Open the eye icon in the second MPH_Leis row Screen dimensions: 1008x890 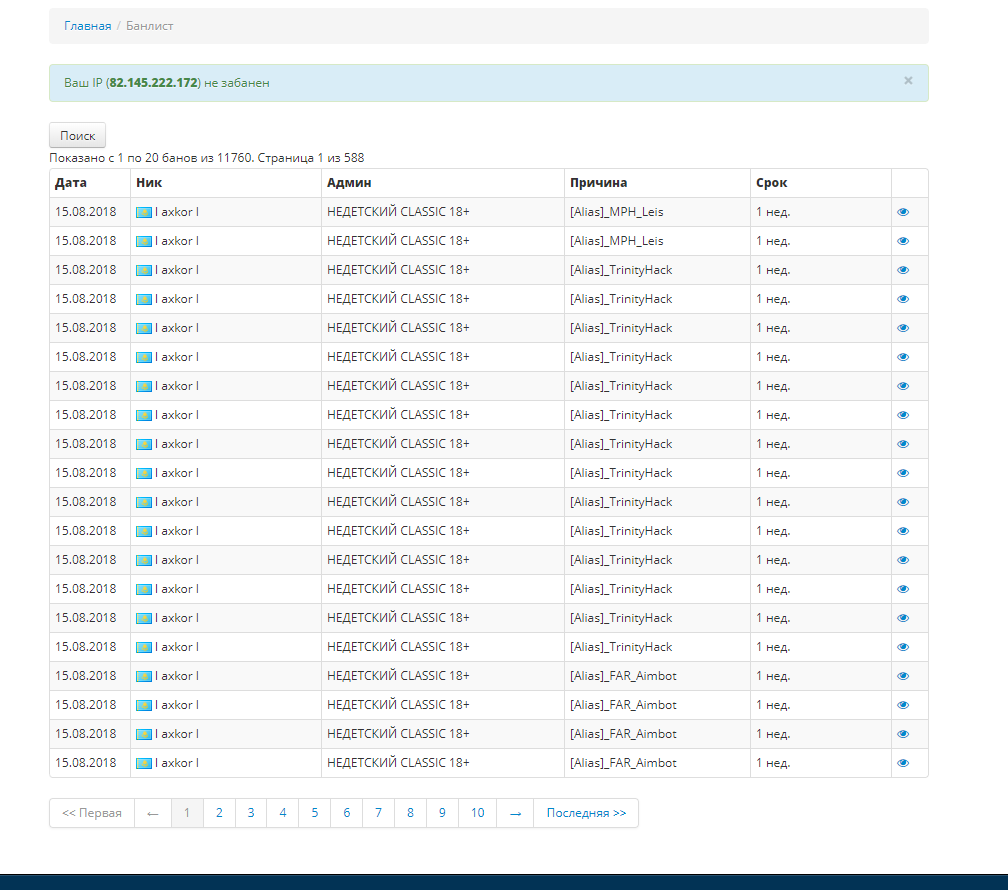(x=903, y=241)
